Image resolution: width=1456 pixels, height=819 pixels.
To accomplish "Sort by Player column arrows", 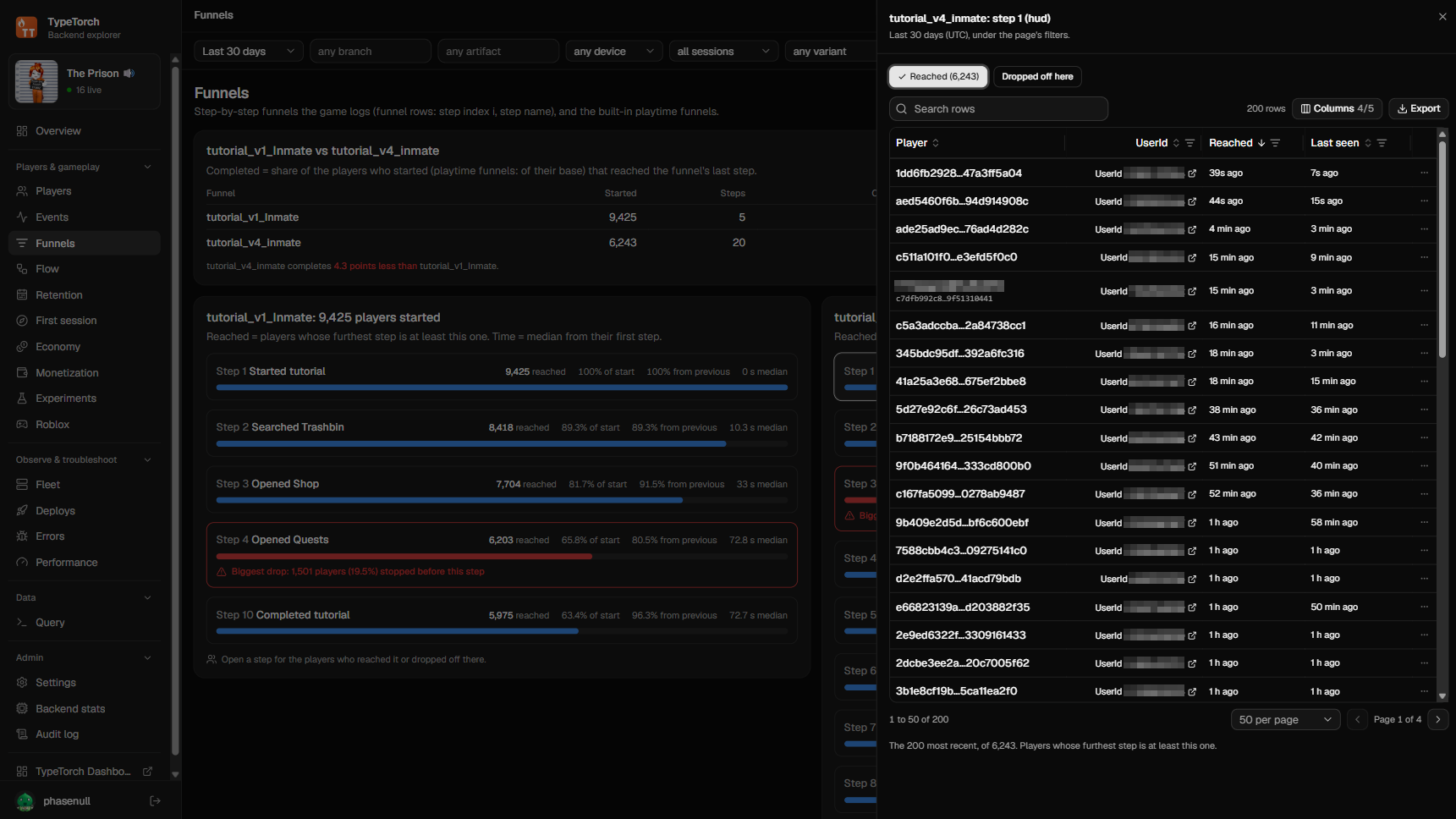I will [936, 143].
